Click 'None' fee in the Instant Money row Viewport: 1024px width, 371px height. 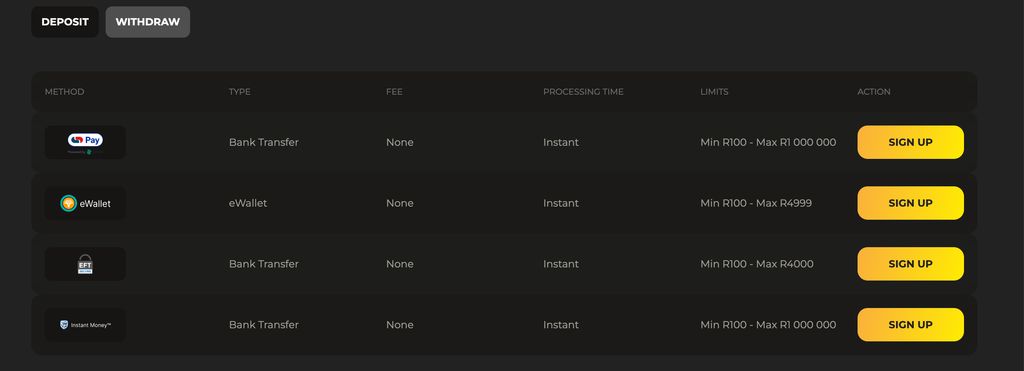tap(400, 325)
